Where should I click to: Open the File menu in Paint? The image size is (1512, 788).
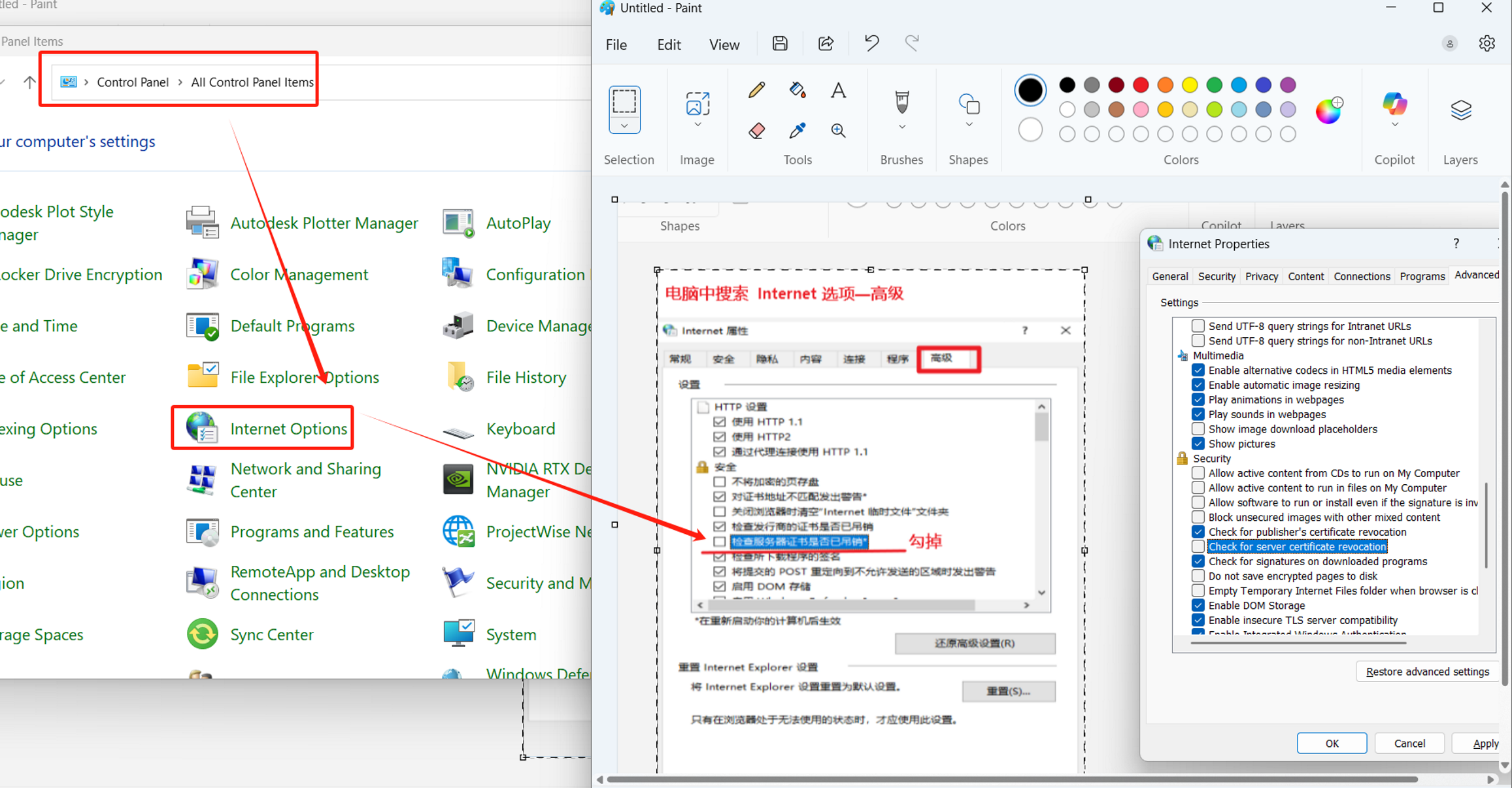click(616, 44)
